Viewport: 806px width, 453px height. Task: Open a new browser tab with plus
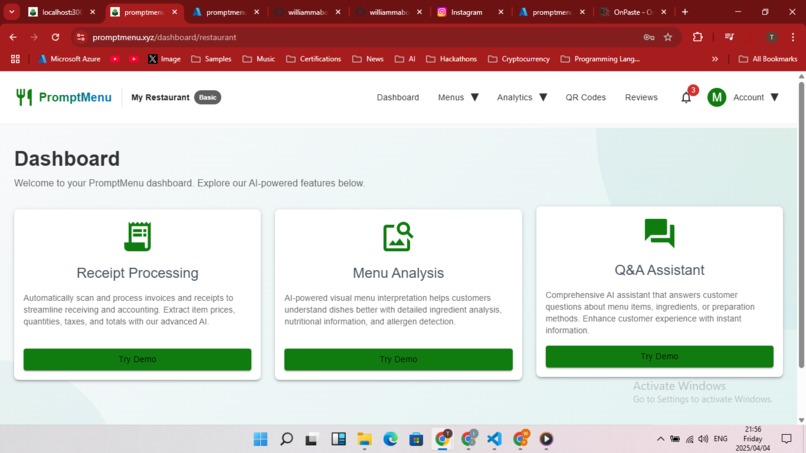point(685,12)
